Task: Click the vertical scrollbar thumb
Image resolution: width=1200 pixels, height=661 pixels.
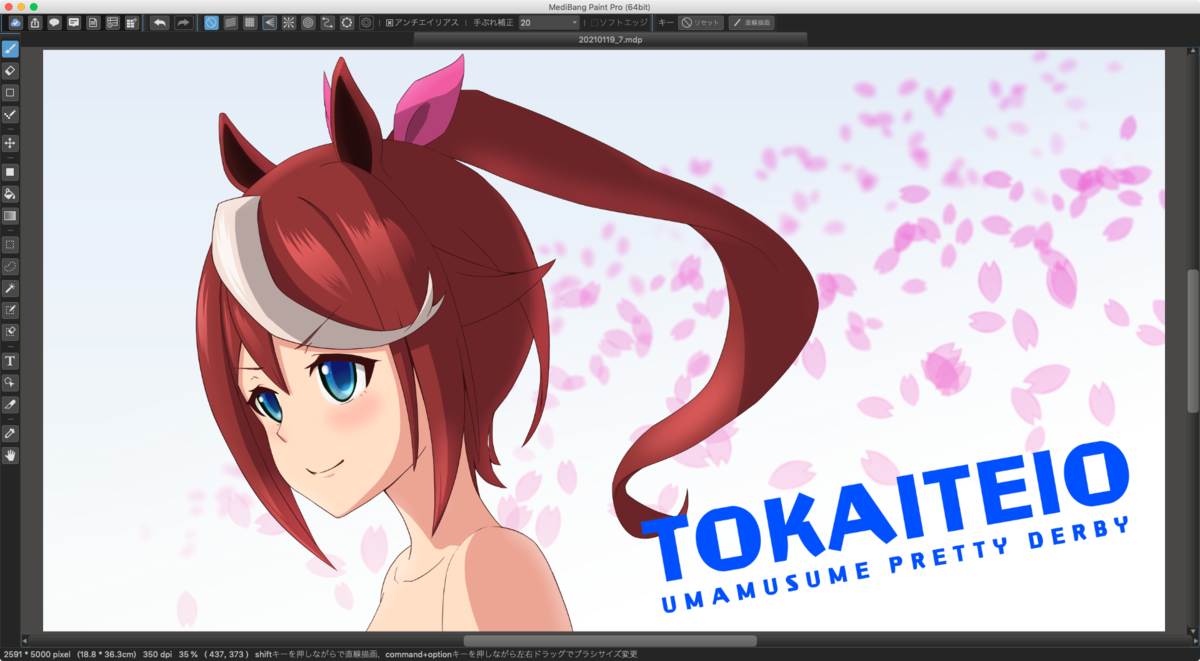Action: pos(1193,340)
